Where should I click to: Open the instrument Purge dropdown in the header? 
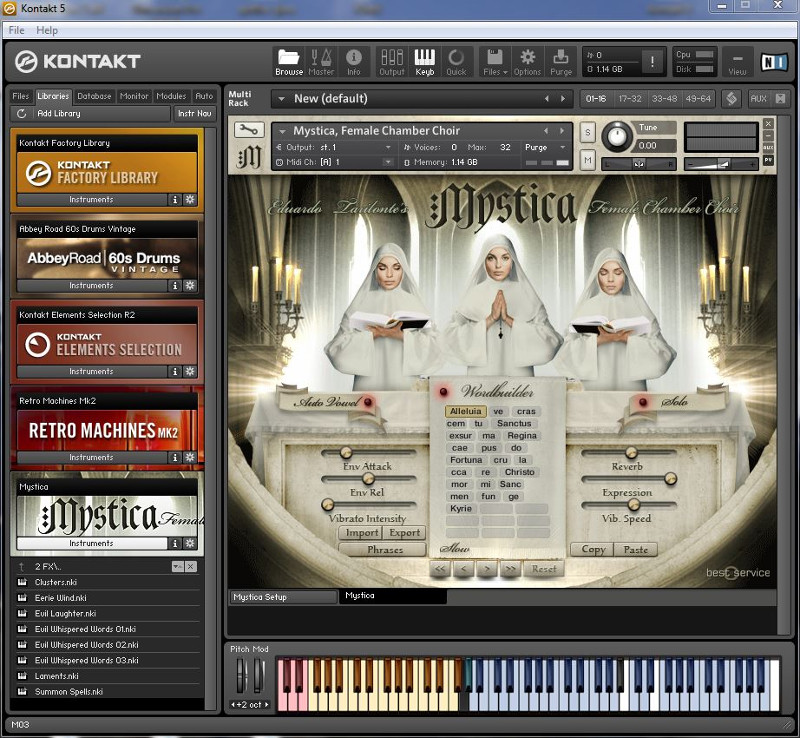[x=563, y=147]
